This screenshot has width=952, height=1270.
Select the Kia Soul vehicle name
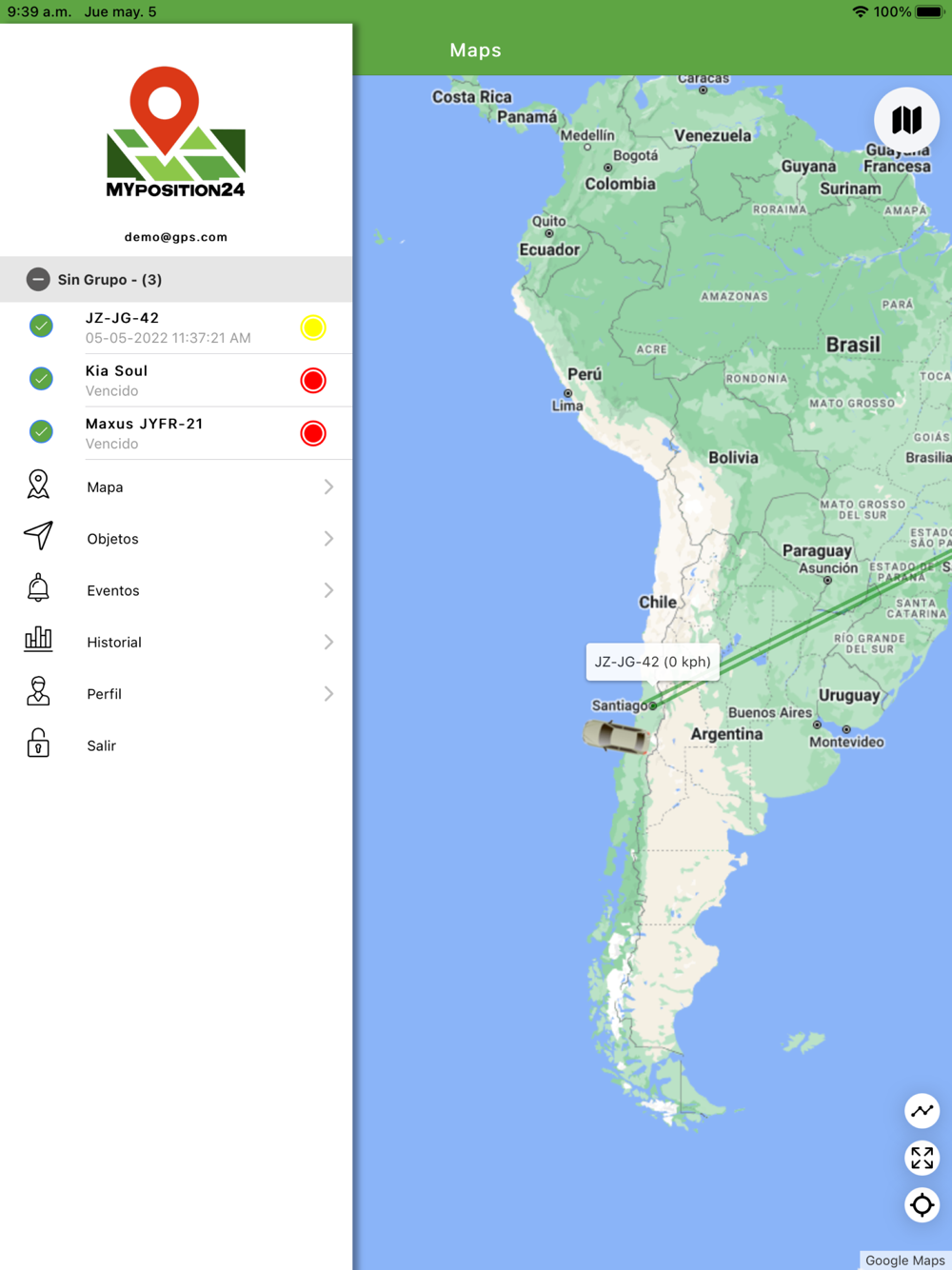[x=116, y=370]
